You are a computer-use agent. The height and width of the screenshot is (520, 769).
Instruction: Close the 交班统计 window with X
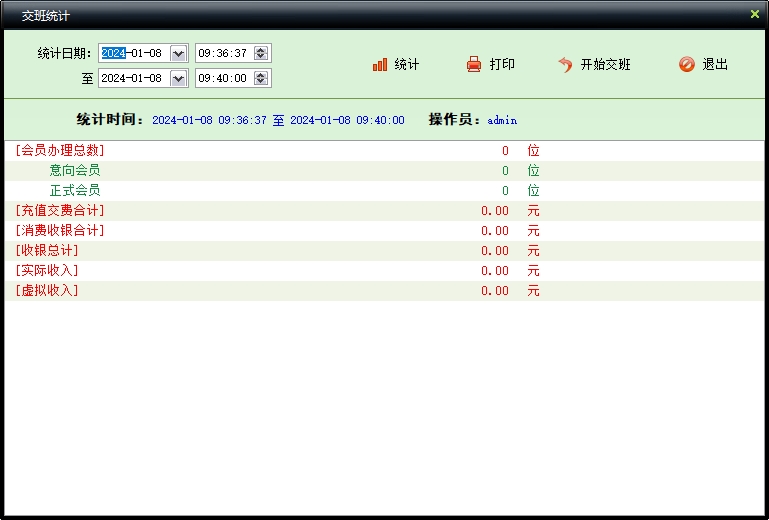[x=755, y=14]
